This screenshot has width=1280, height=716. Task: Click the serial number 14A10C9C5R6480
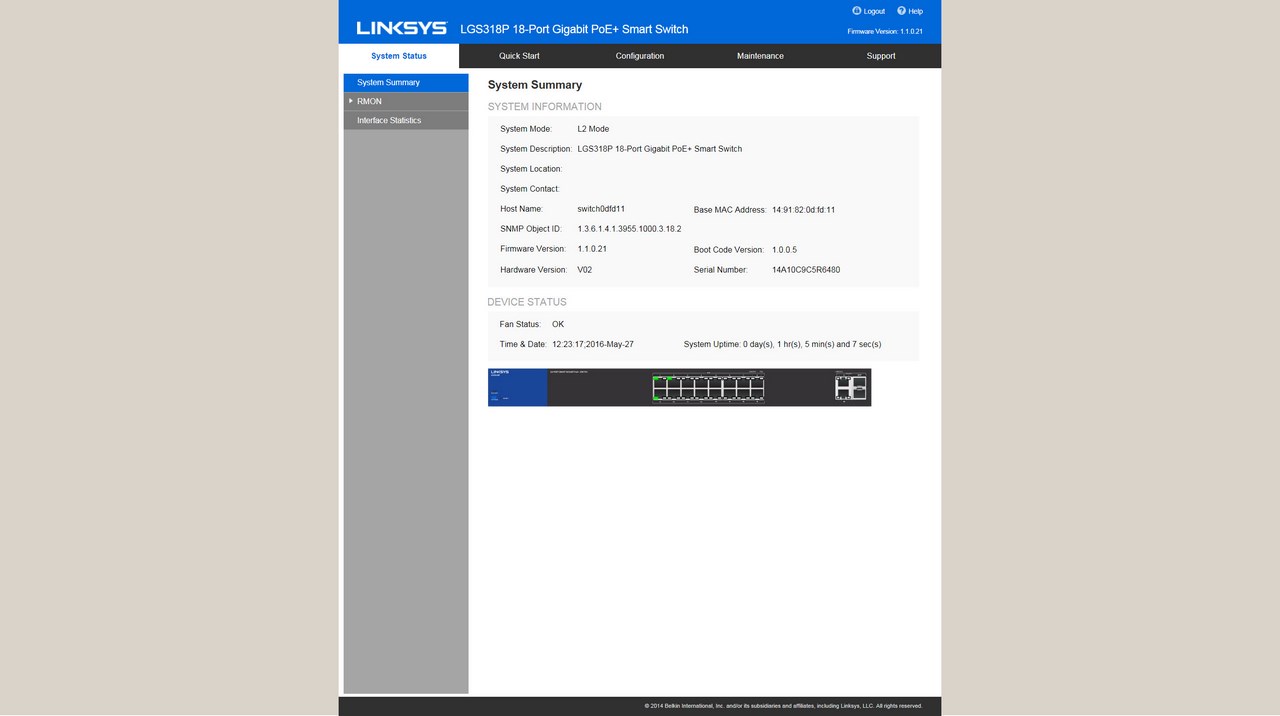(806, 270)
